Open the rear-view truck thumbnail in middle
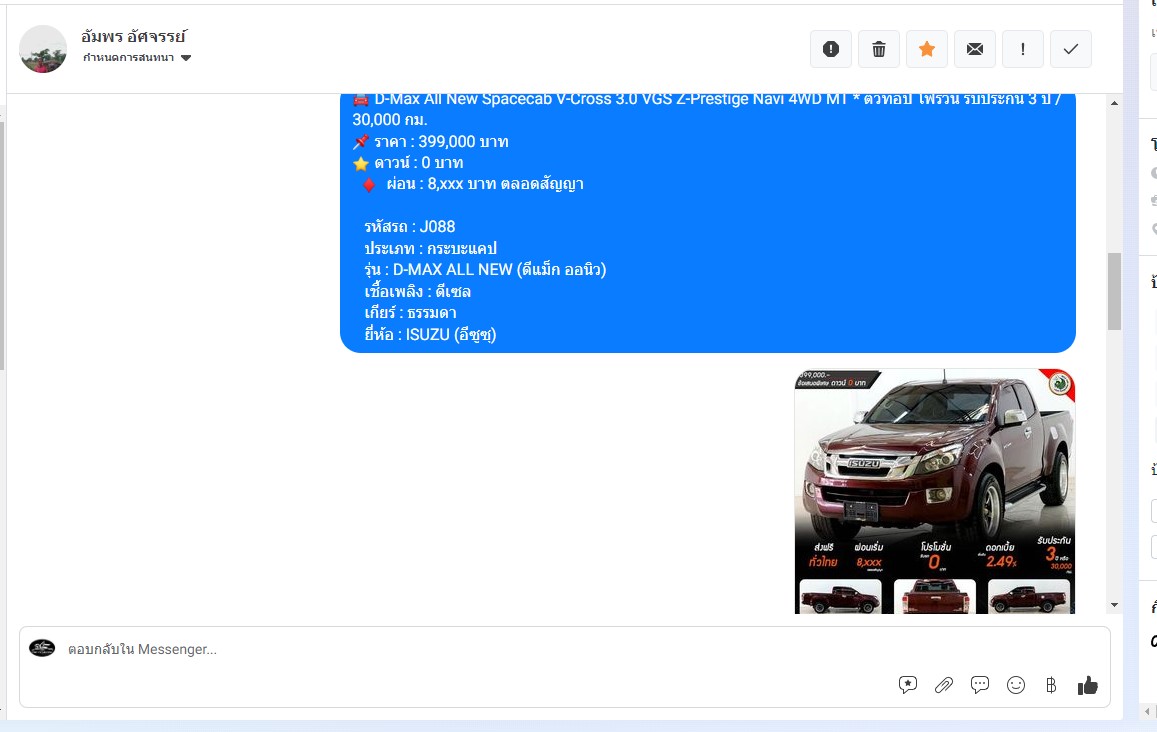The width and height of the screenshot is (1157, 732). pos(935,597)
